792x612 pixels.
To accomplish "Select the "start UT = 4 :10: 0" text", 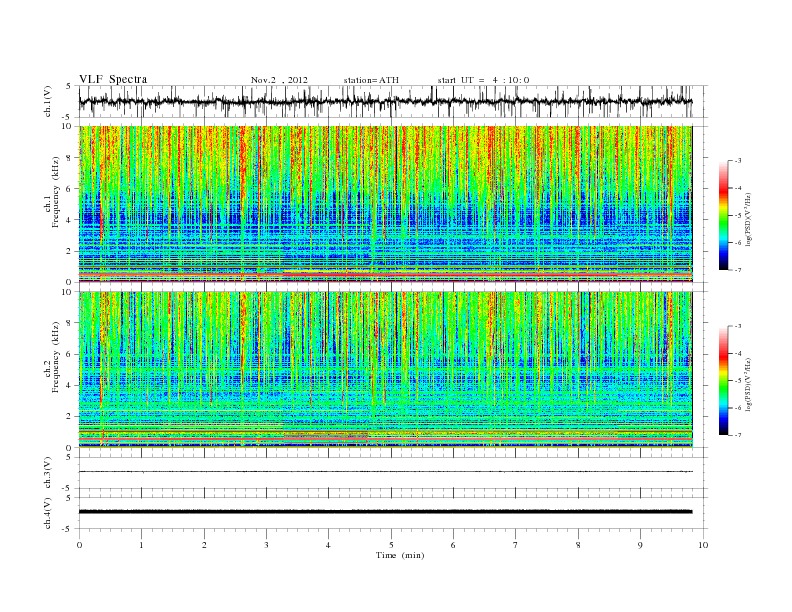I will point(483,80).
